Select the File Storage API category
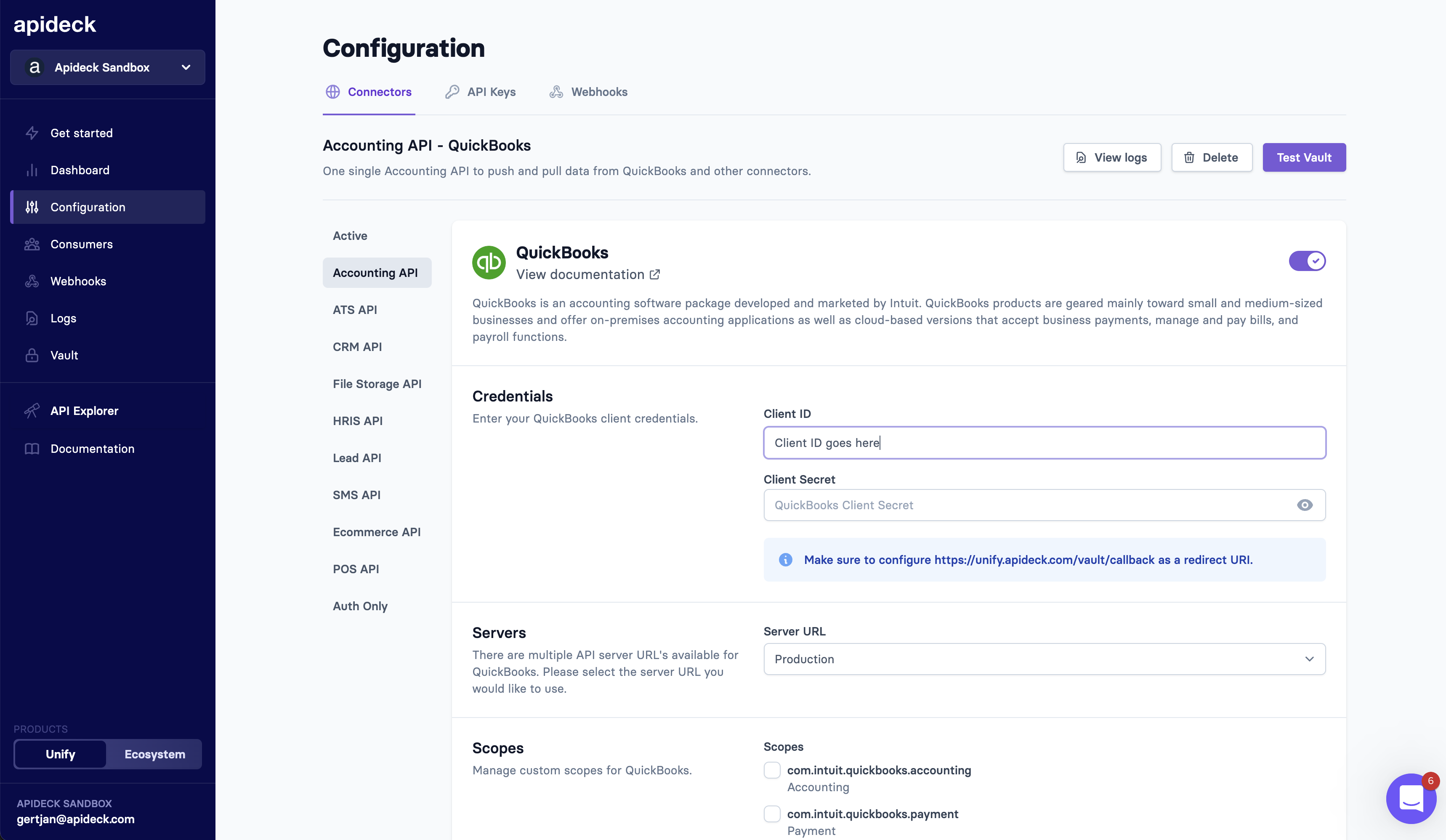Image resolution: width=1446 pixels, height=840 pixels. pyautogui.click(x=377, y=384)
